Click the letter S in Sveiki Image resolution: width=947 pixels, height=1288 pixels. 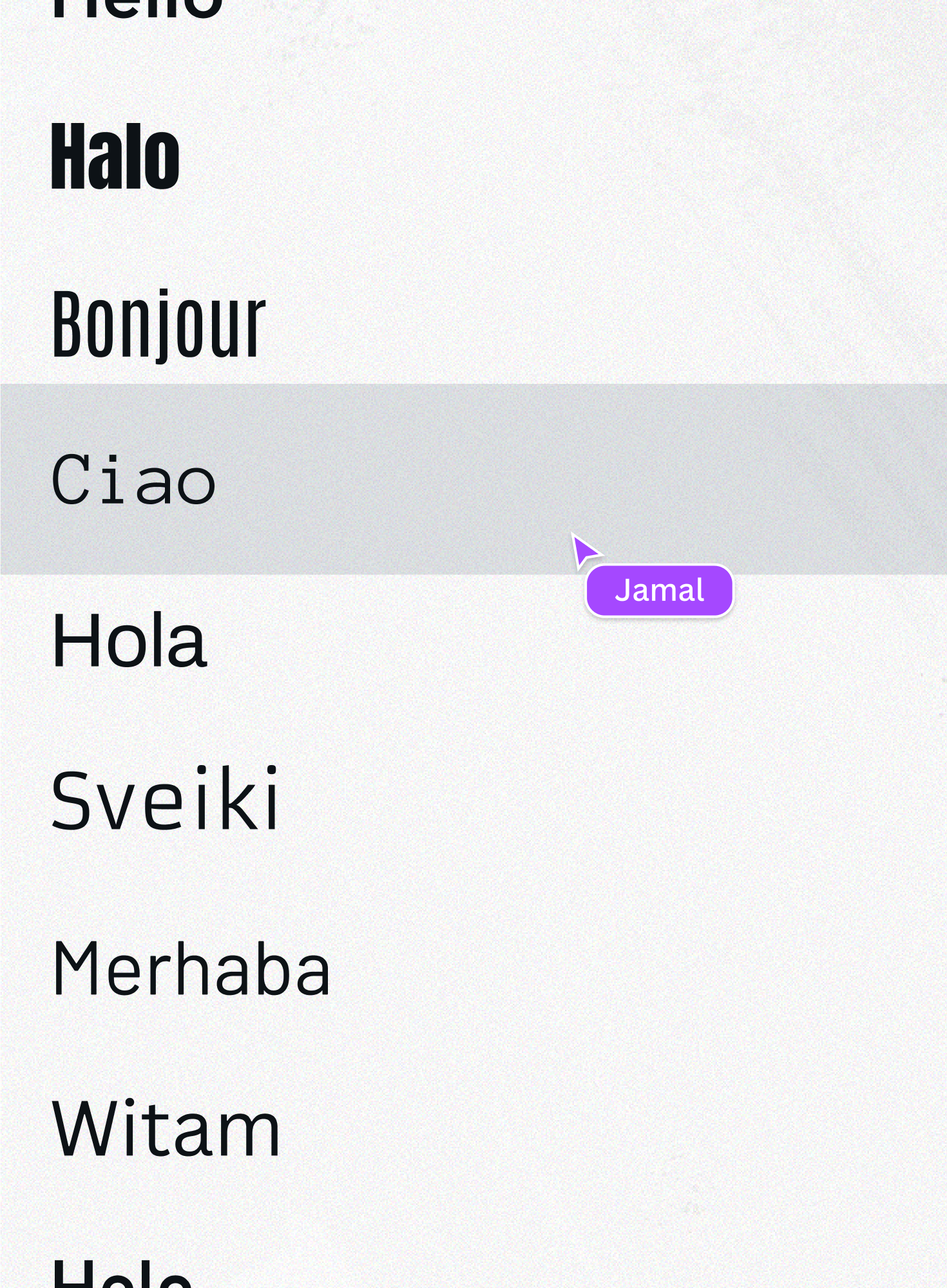click(70, 799)
